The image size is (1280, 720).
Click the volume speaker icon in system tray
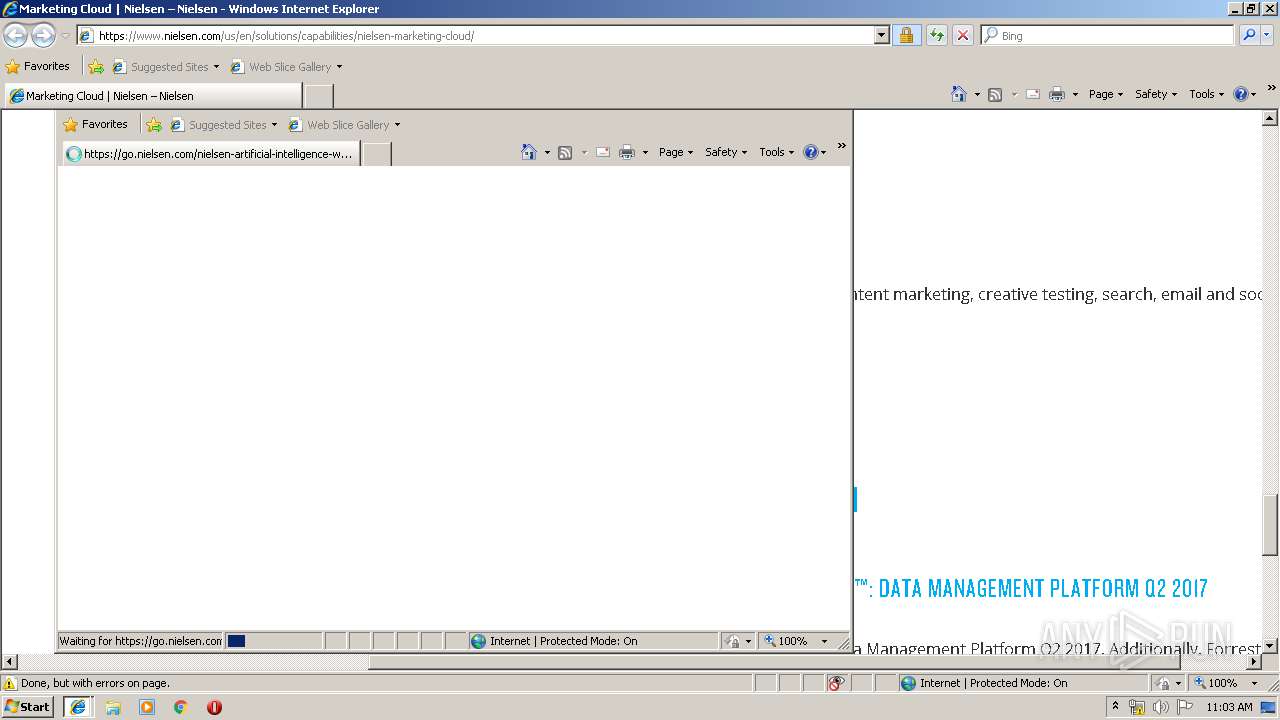1161,707
